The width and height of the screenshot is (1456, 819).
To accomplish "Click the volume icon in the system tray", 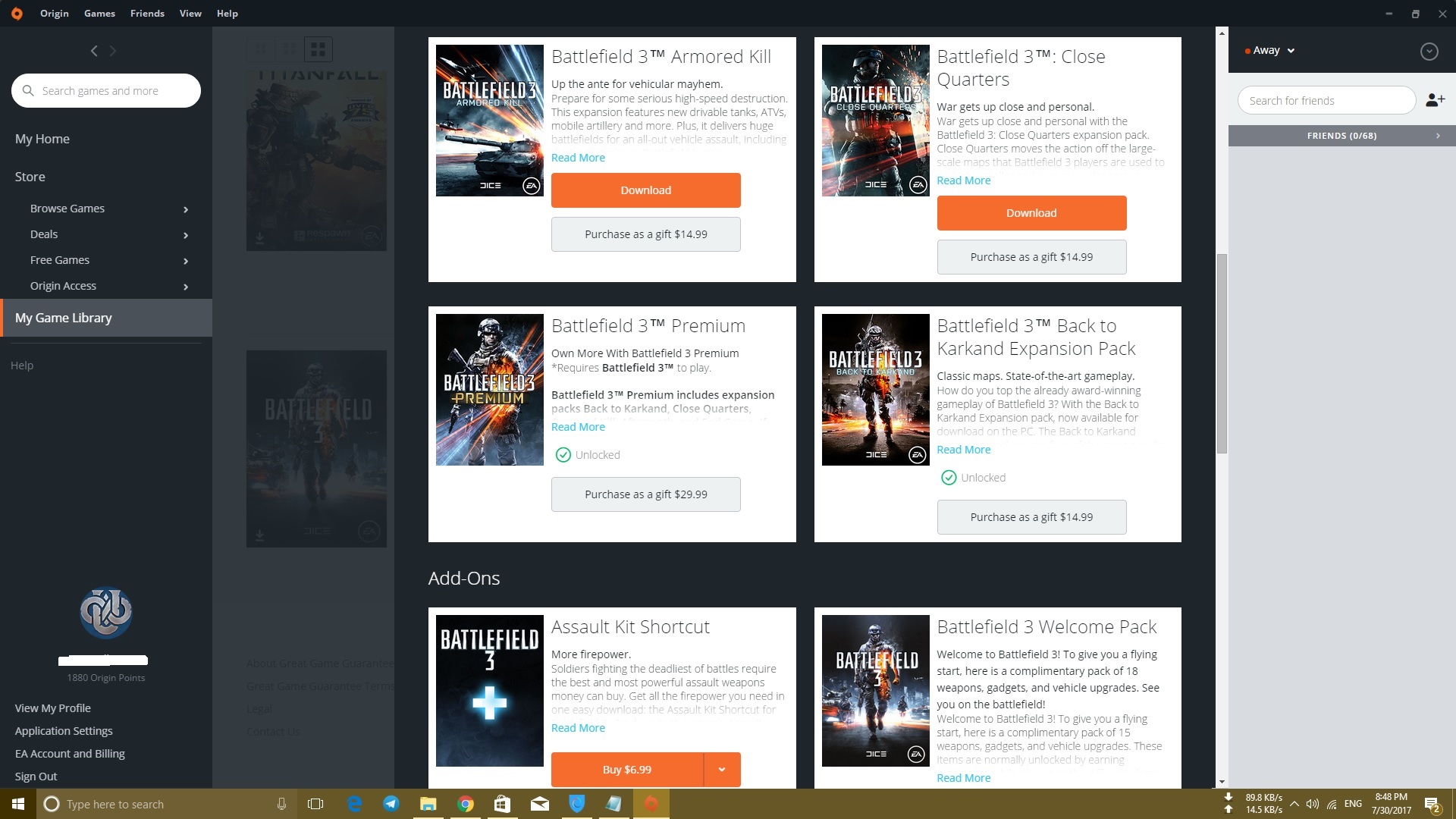I will coord(1312,804).
